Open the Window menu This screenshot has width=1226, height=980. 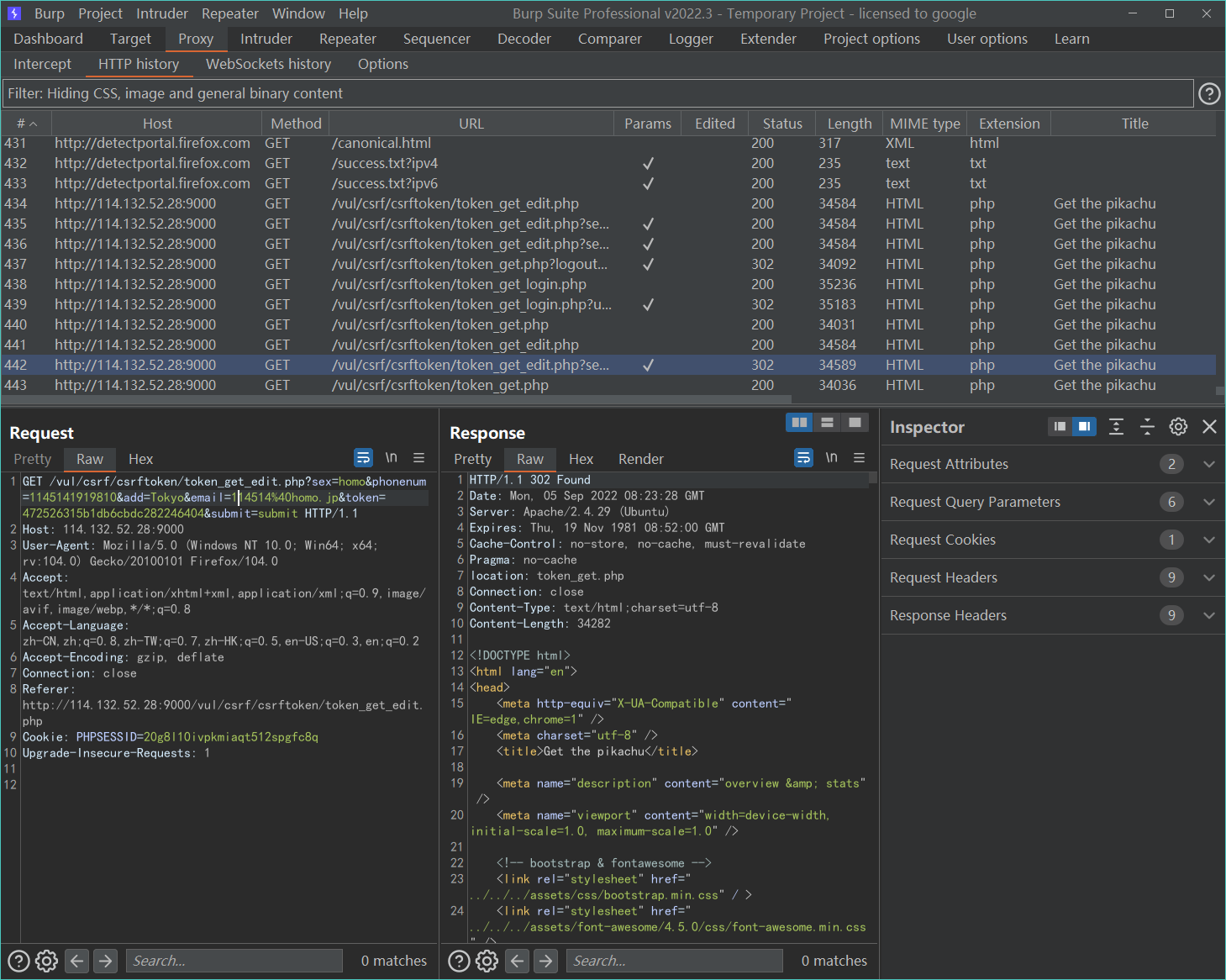tap(298, 13)
